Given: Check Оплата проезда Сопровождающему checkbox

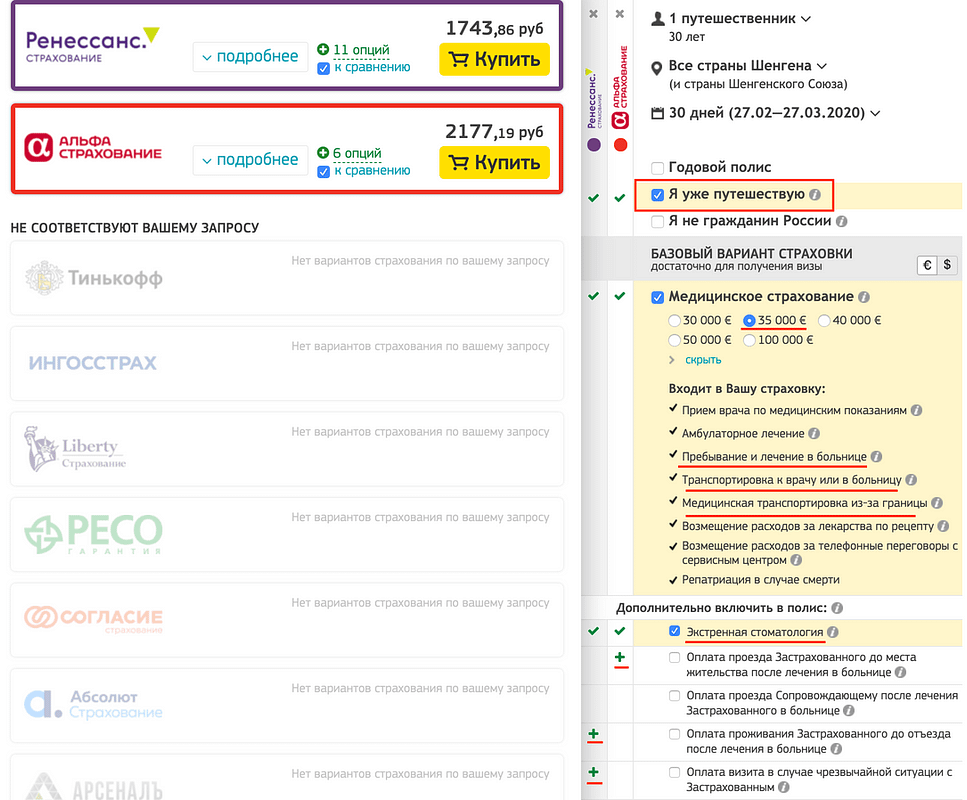Looking at the screenshot, I should (674, 696).
